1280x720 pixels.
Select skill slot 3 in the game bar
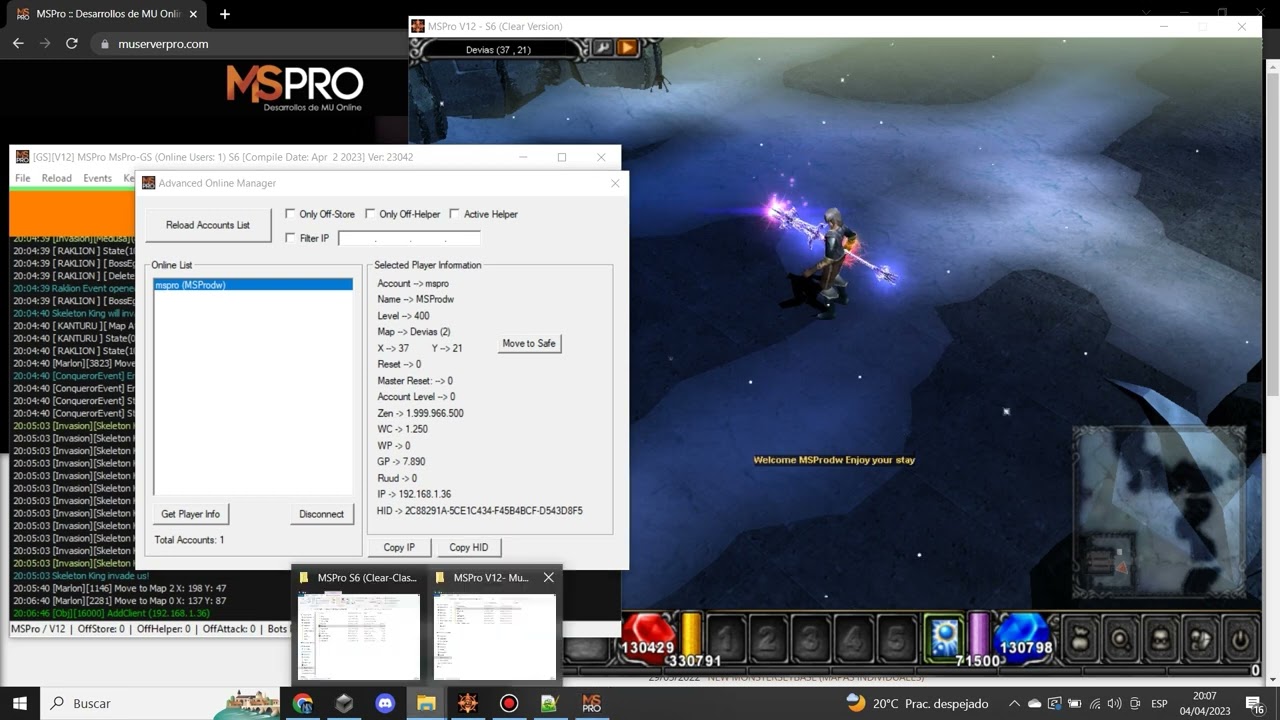click(812, 639)
